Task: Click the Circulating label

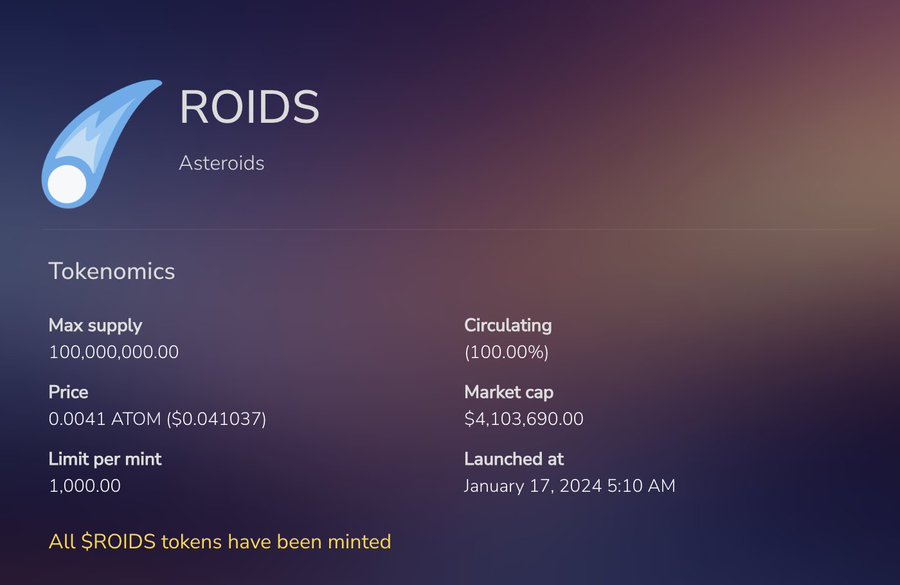Action: (x=507, y=325)
